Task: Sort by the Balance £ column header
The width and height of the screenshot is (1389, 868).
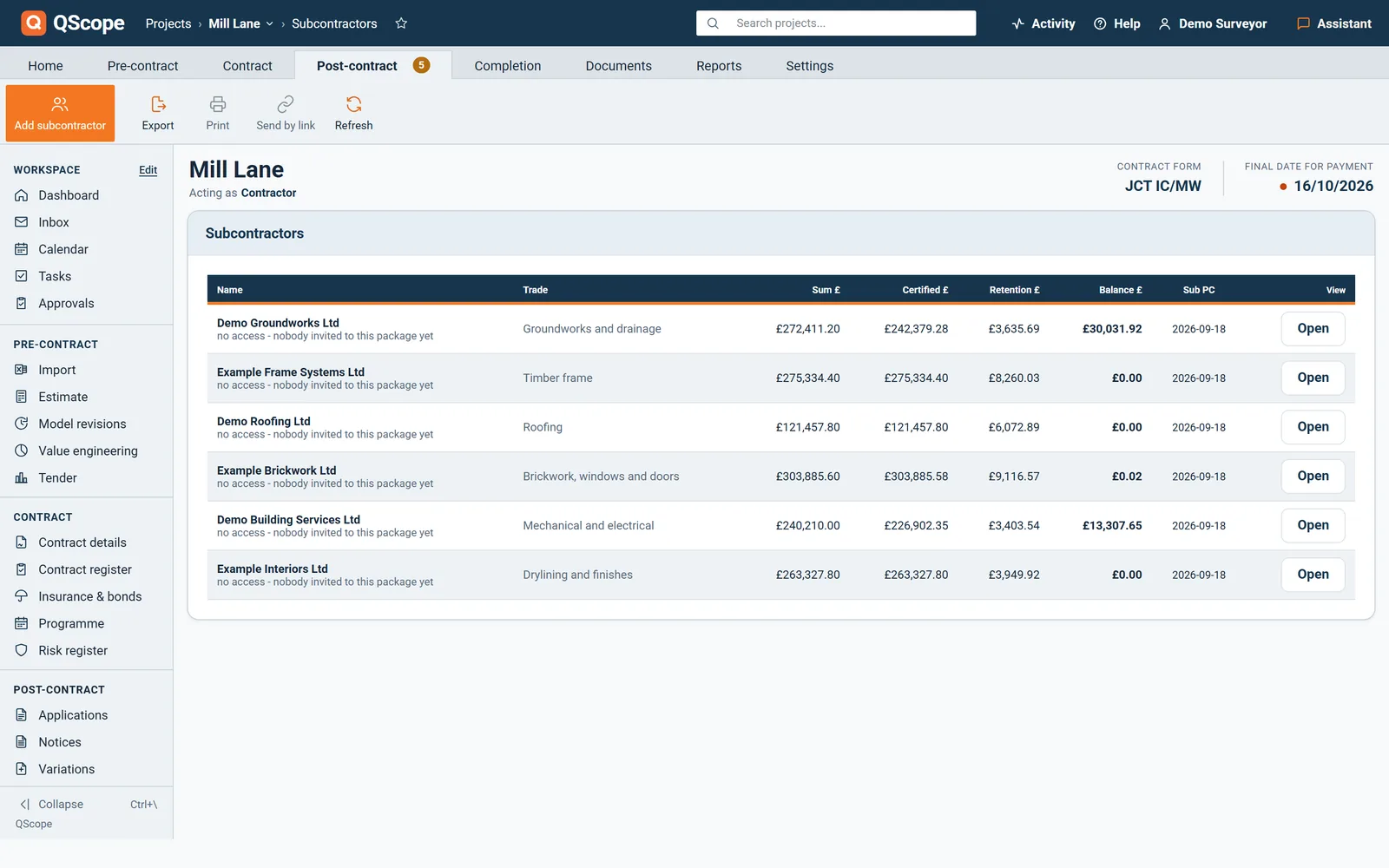Action: [x=1120, y=290]
